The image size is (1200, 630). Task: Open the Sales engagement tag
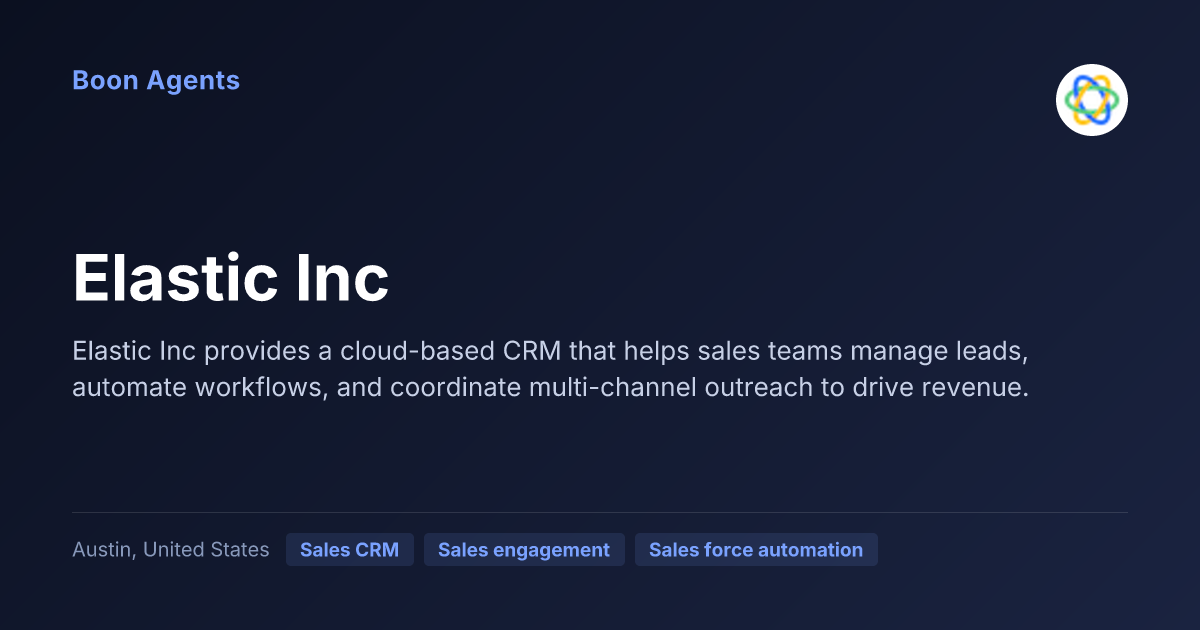click(524, 550)
